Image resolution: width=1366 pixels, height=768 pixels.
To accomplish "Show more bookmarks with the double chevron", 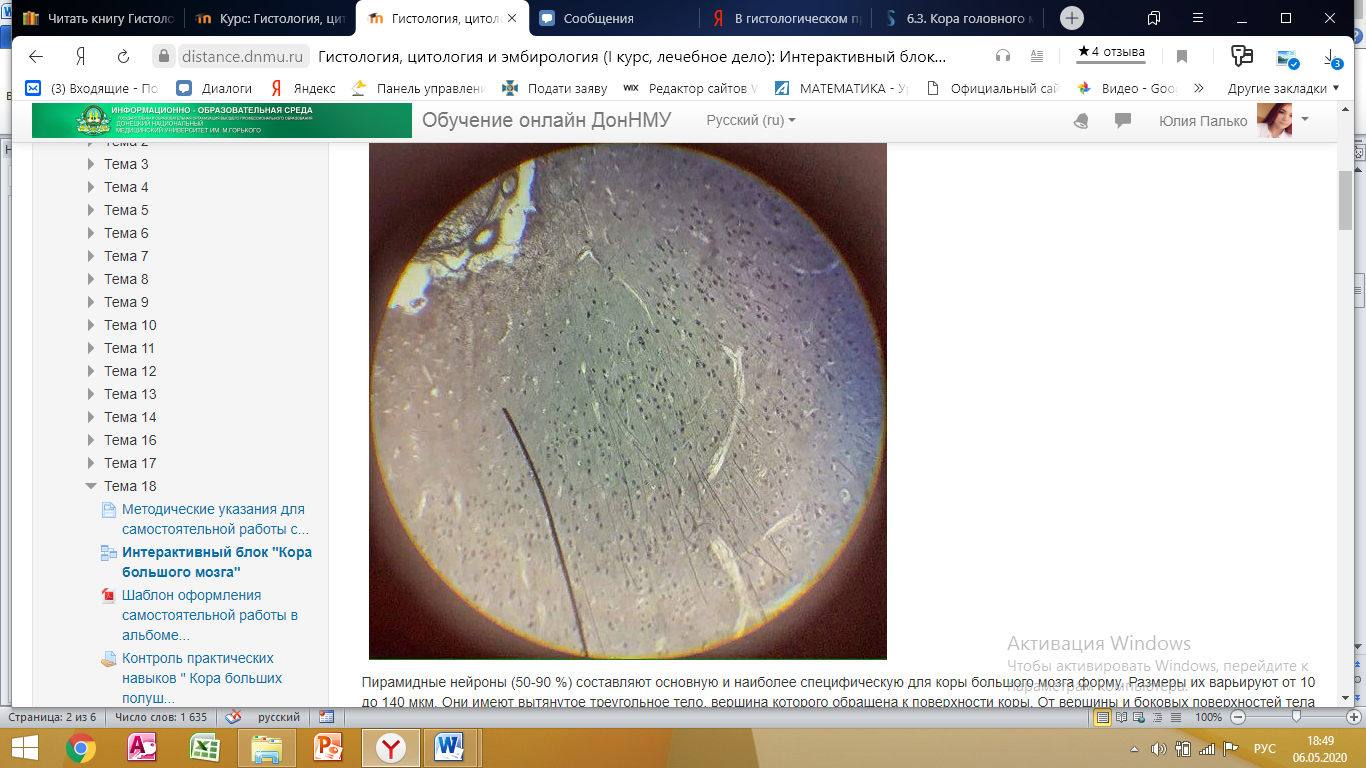I will click(x=1199, y=88).
